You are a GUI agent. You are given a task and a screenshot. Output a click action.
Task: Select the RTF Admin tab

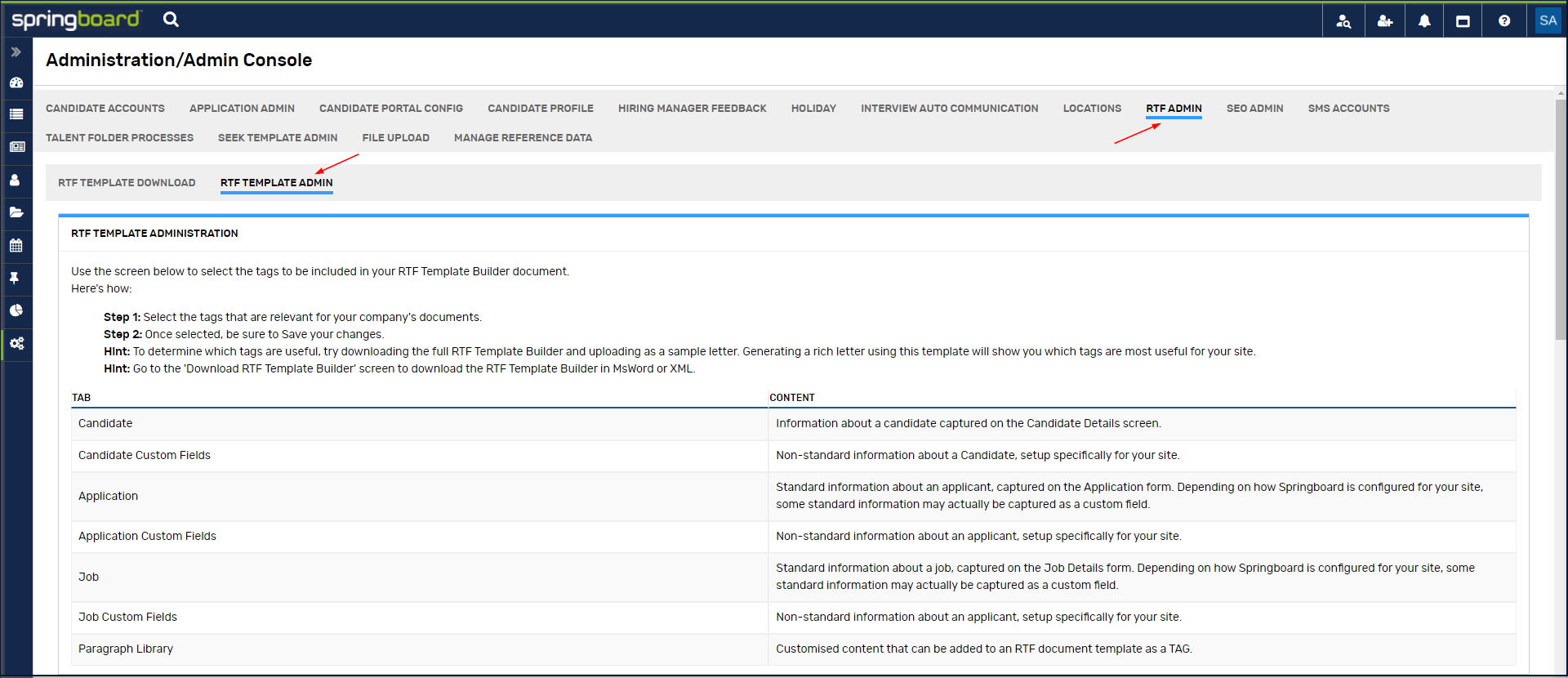pyautogui.click(x=1174, y=108)
